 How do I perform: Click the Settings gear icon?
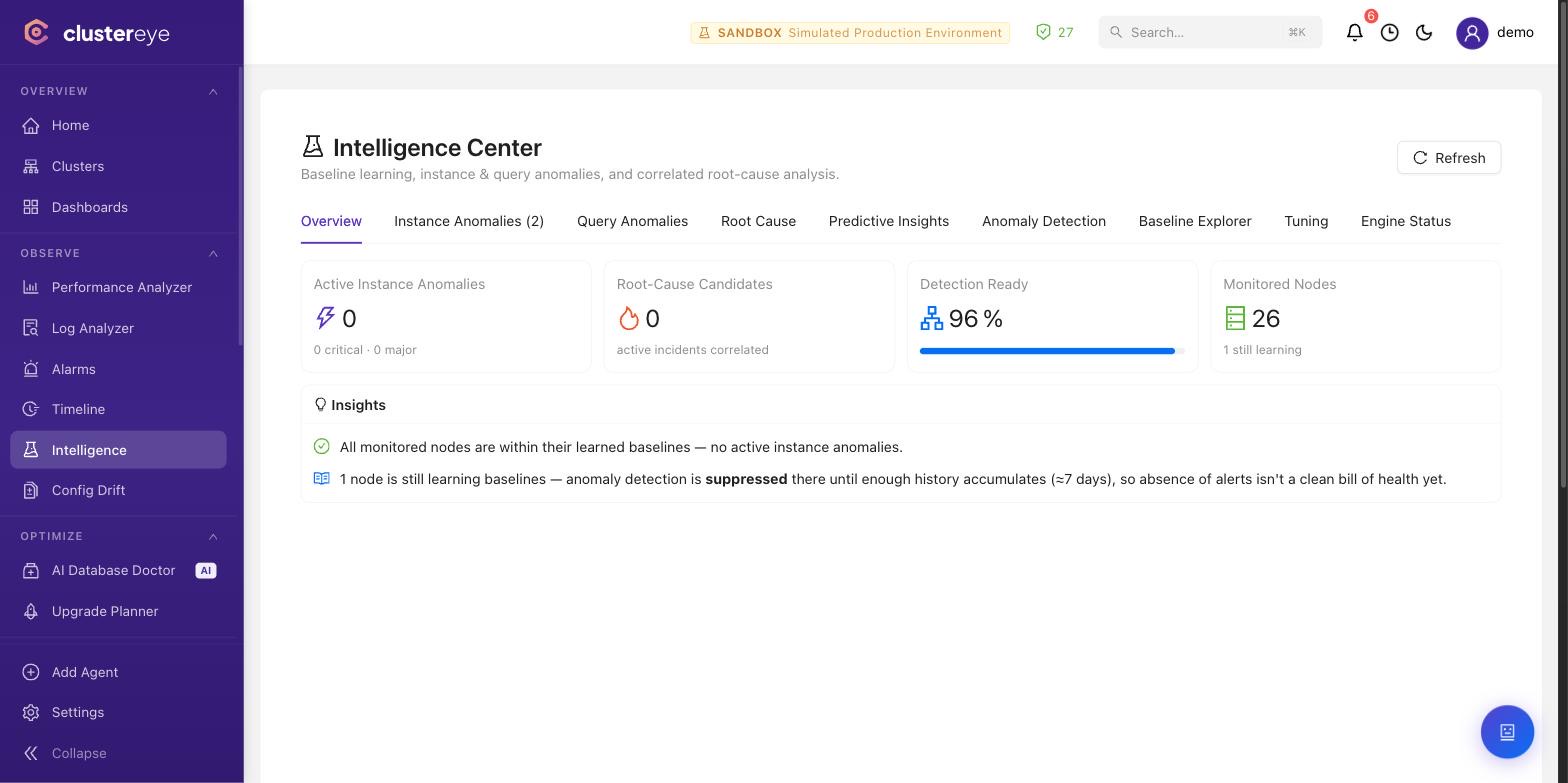point(31,712)
